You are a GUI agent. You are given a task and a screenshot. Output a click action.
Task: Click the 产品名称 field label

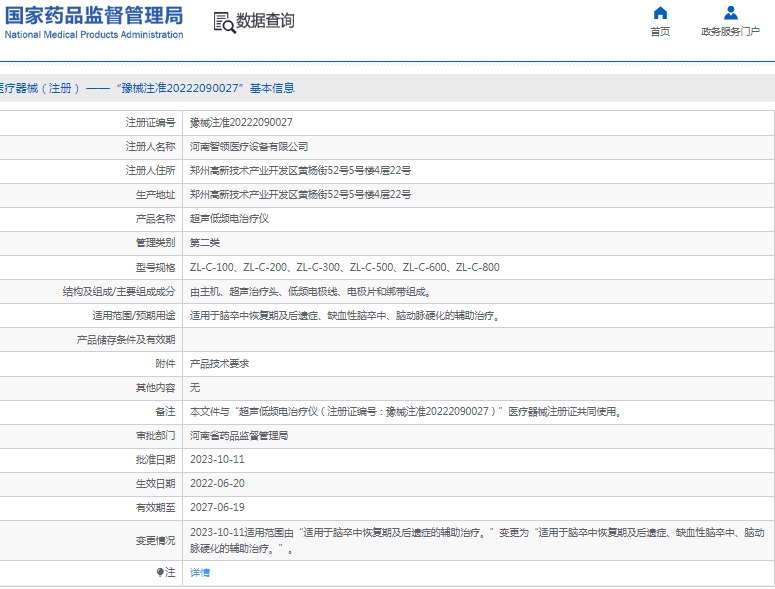pos(155,219)
